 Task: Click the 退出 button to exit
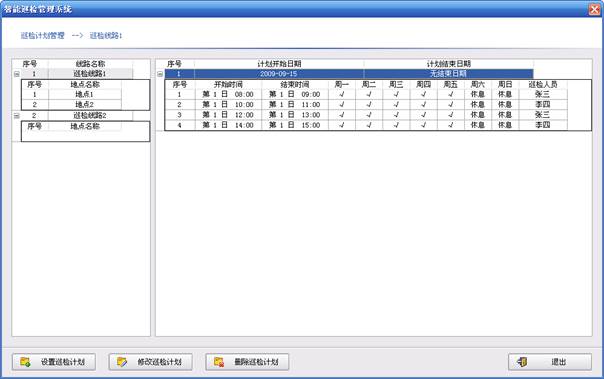[x=550, y=362]
